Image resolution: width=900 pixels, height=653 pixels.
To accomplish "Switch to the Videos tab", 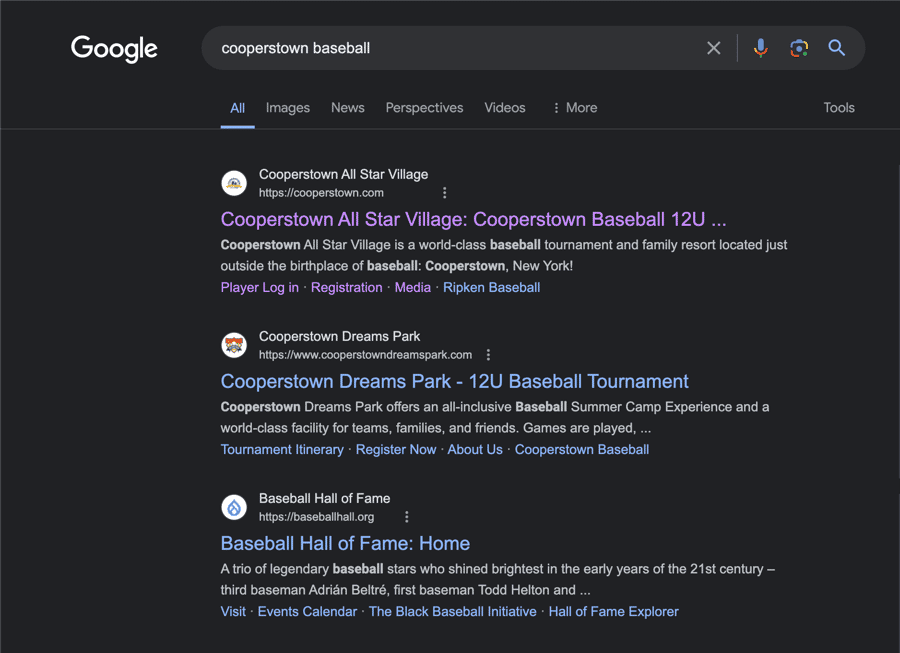I will pos(505,108).
